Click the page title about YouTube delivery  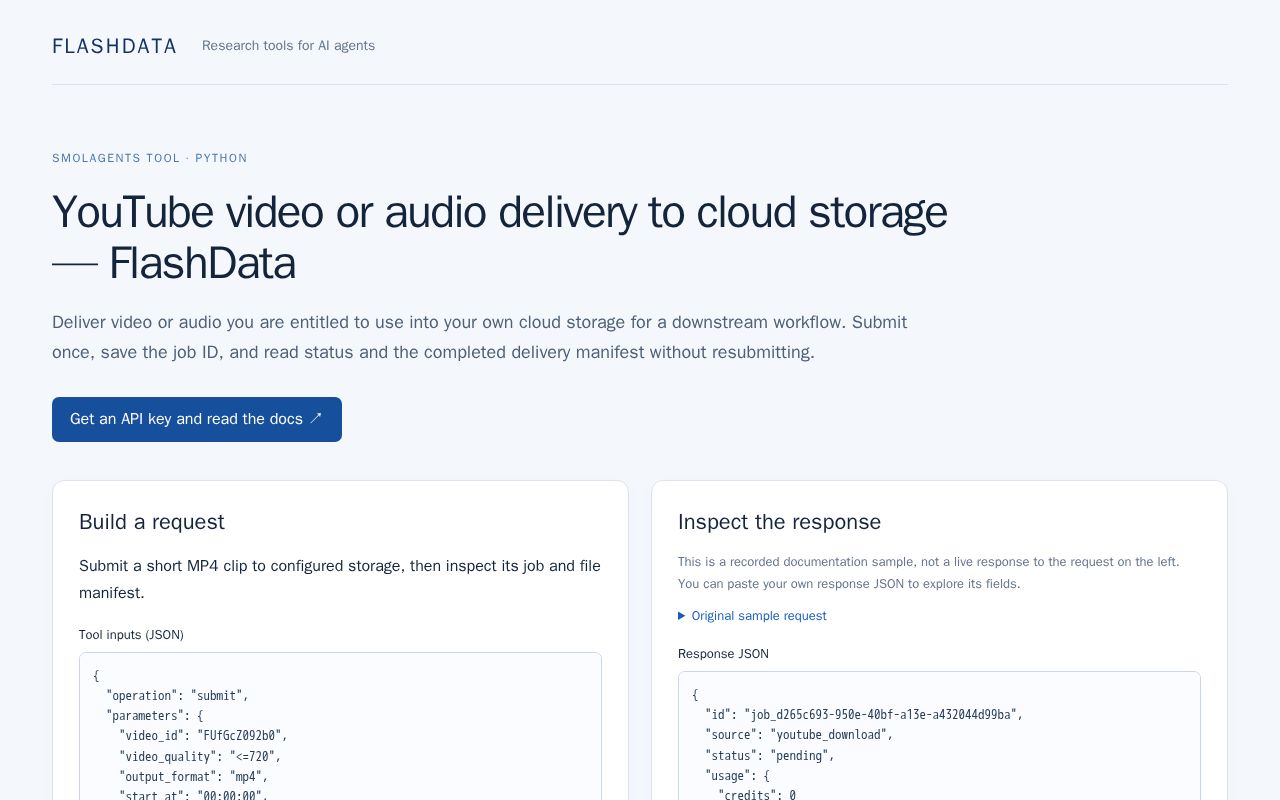pyautogui.click(x=499, y=238)
